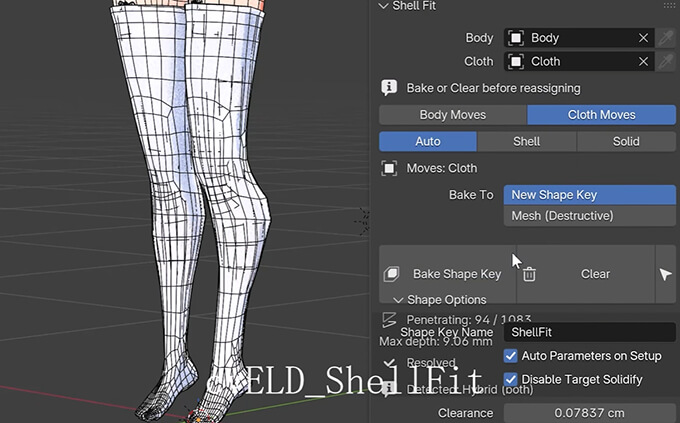Click the Clearance value slider
This screenshot has height=423, width=680.
(589, 413)
